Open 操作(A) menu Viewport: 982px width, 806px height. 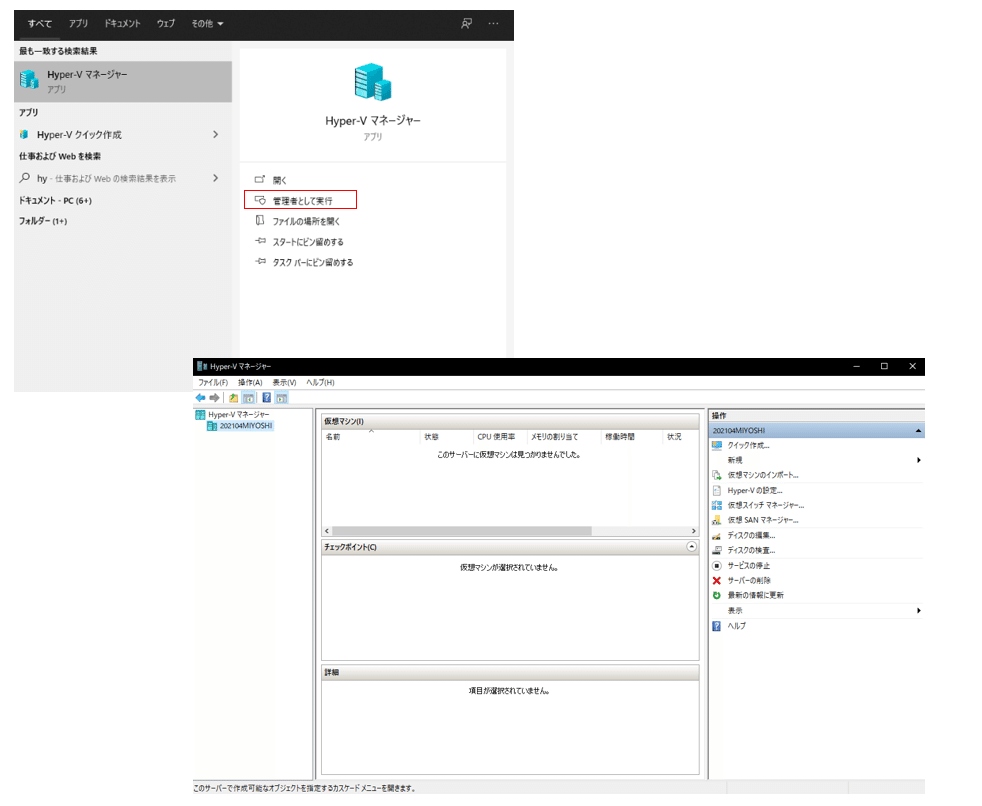tap(250, 383)
